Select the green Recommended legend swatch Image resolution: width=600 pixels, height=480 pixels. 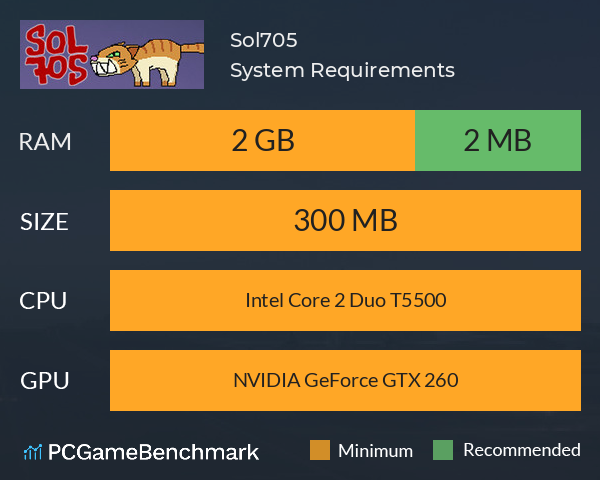coord(443,450)
